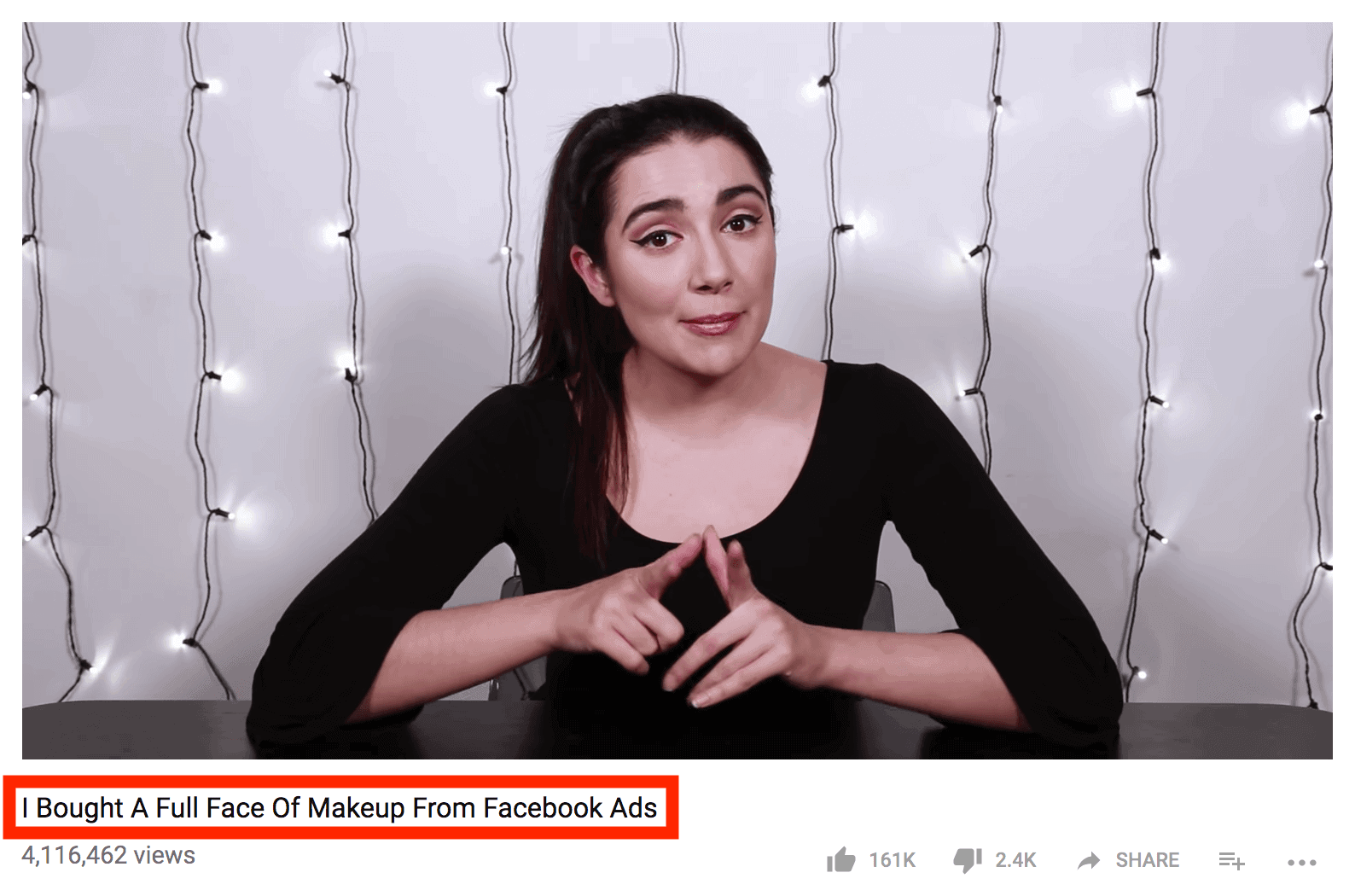Click the word Facebook in the title
Image resolution: width=1355 pixels, height=896 pixels.
tap(544, 807)
